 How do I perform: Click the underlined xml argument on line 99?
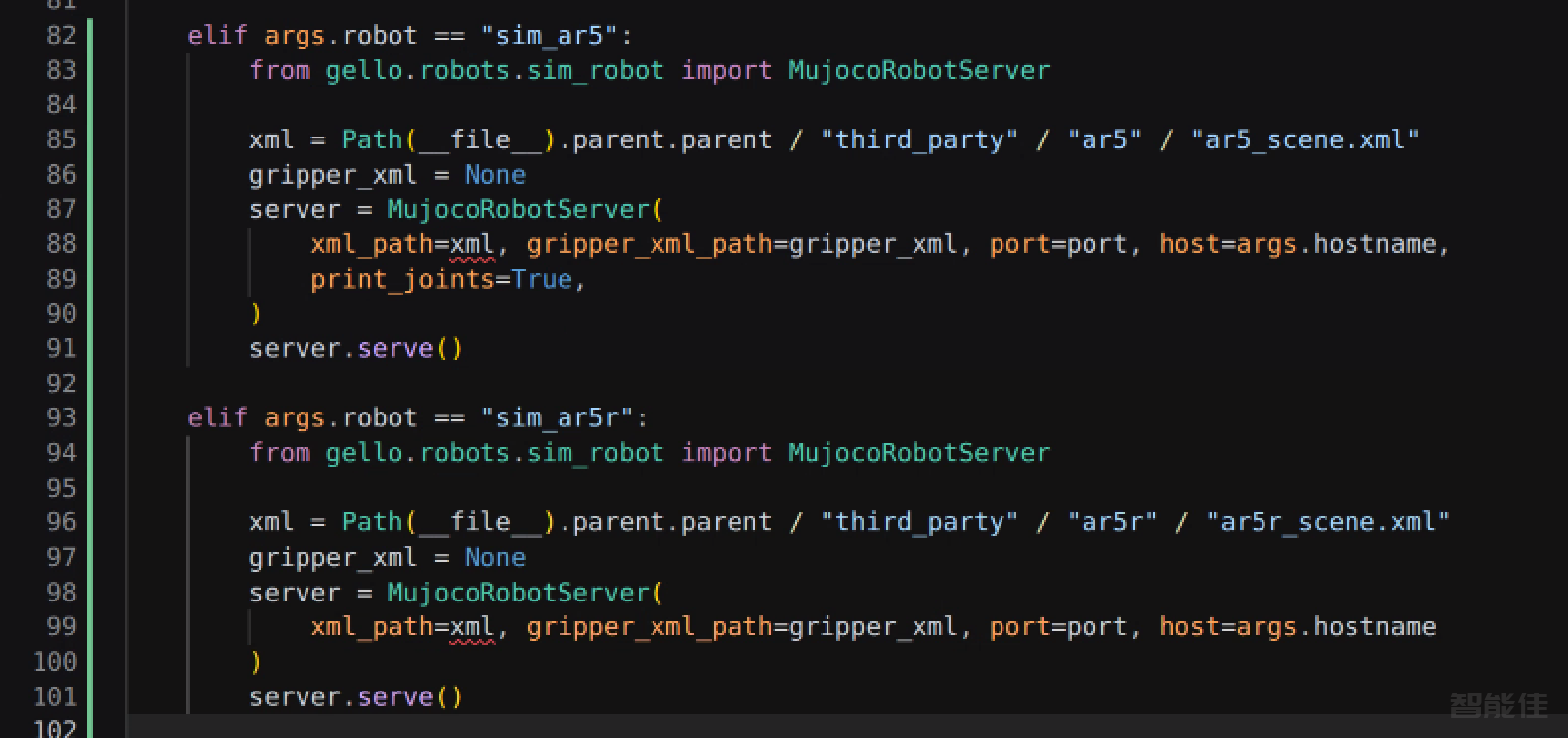pos(472,628)
